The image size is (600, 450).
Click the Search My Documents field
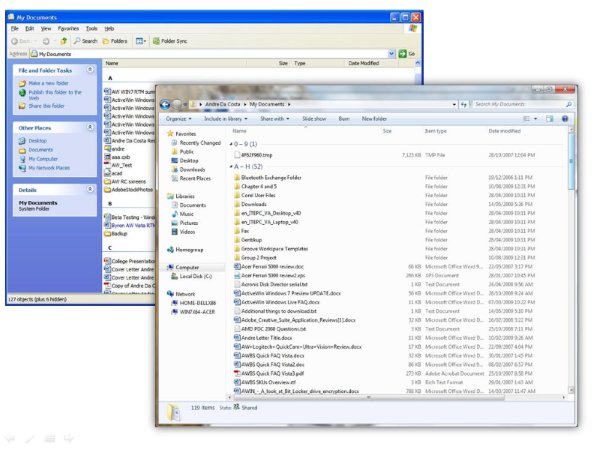520,104
